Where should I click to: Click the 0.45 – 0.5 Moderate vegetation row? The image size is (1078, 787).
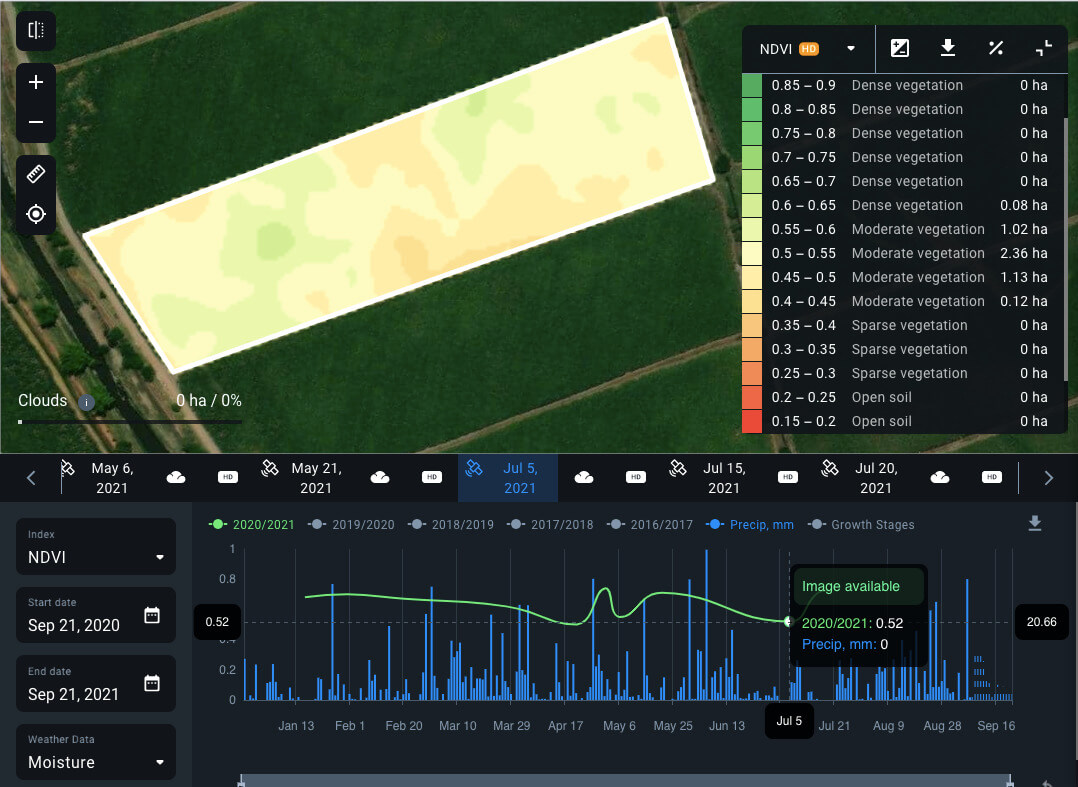pos(904,277)
